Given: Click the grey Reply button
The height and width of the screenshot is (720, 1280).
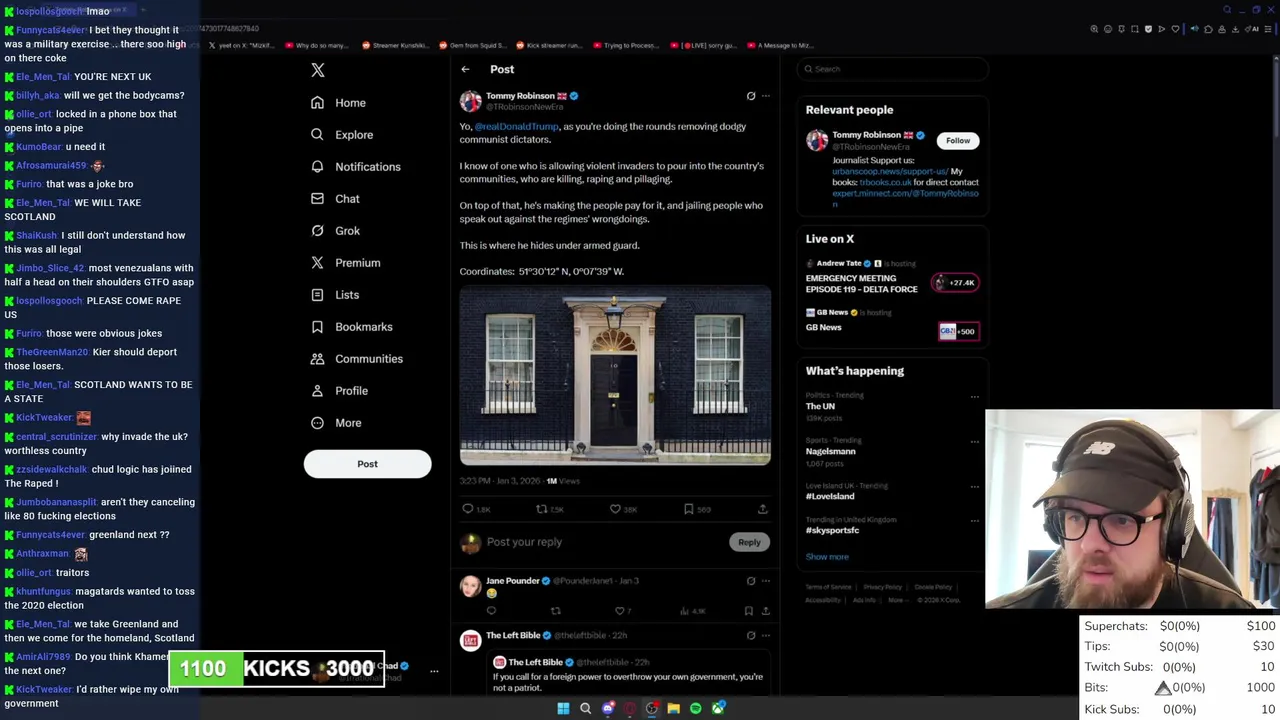Looking at the screenshot, I should pyautogui.click(x=749, y=542).
